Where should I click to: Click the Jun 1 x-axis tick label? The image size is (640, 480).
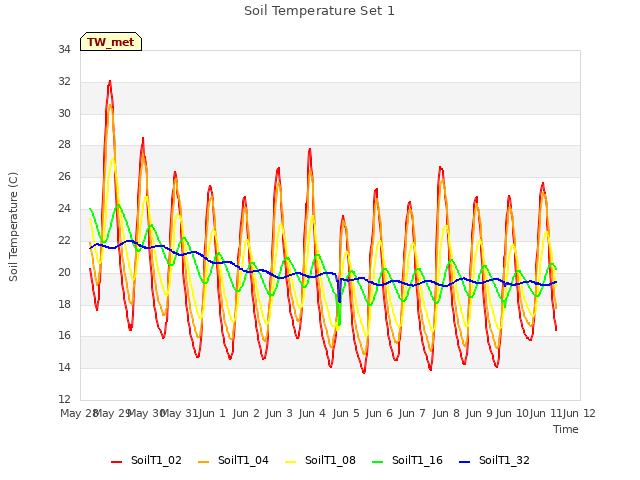point(212,413)
